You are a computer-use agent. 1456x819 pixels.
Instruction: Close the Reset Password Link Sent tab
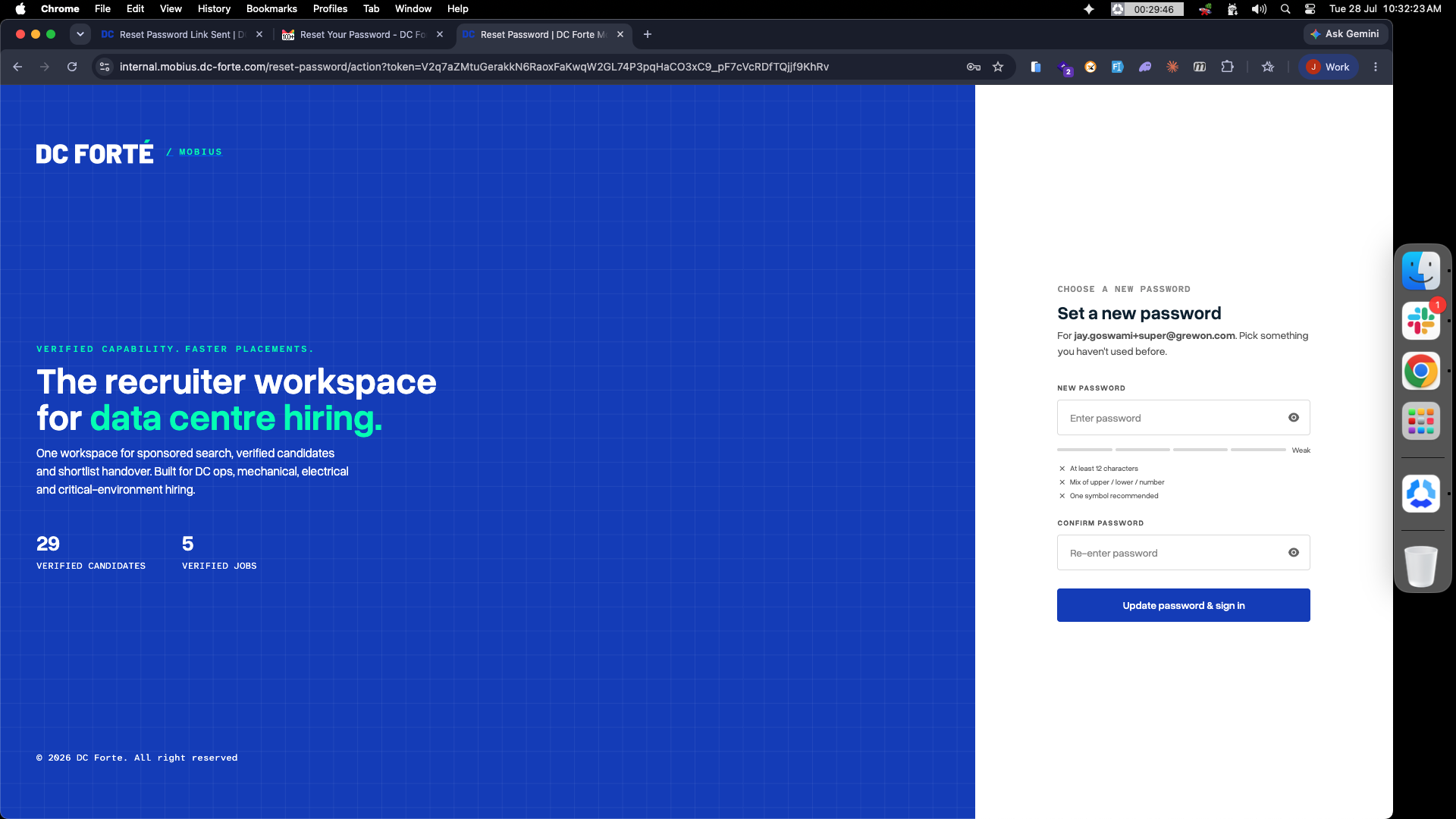pos(259,35)
